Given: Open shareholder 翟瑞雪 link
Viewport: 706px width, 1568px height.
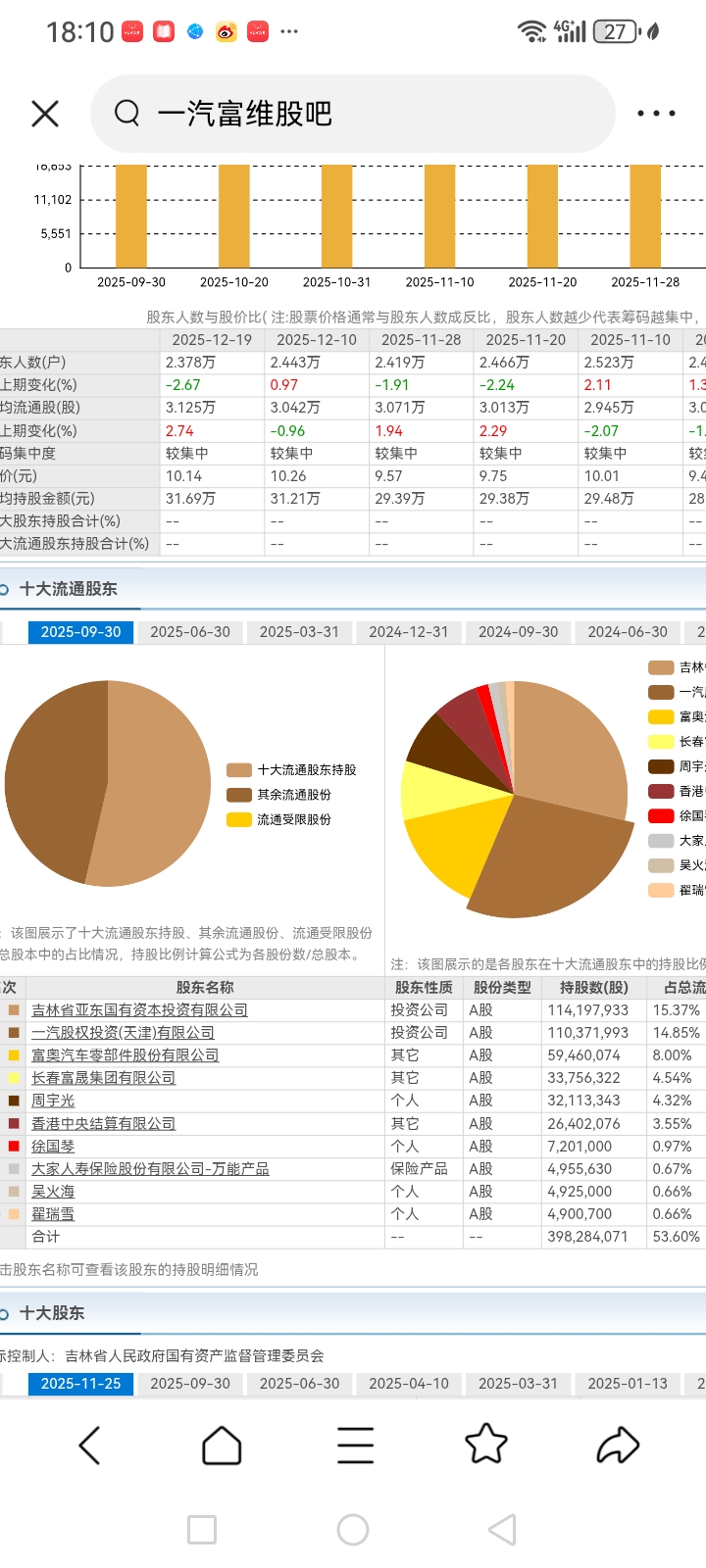Looking at the screenshot, I should pyautogui.click(x=53, y=1214).
